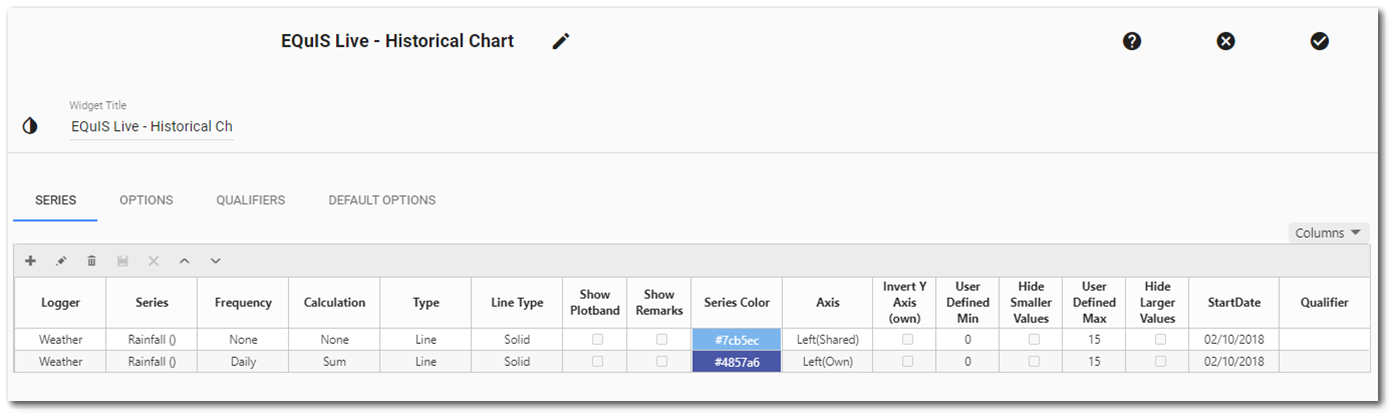Screen dimensions: 1394x417
Task: Select the Daily frequency cell
Action: [x=243, y=361]
